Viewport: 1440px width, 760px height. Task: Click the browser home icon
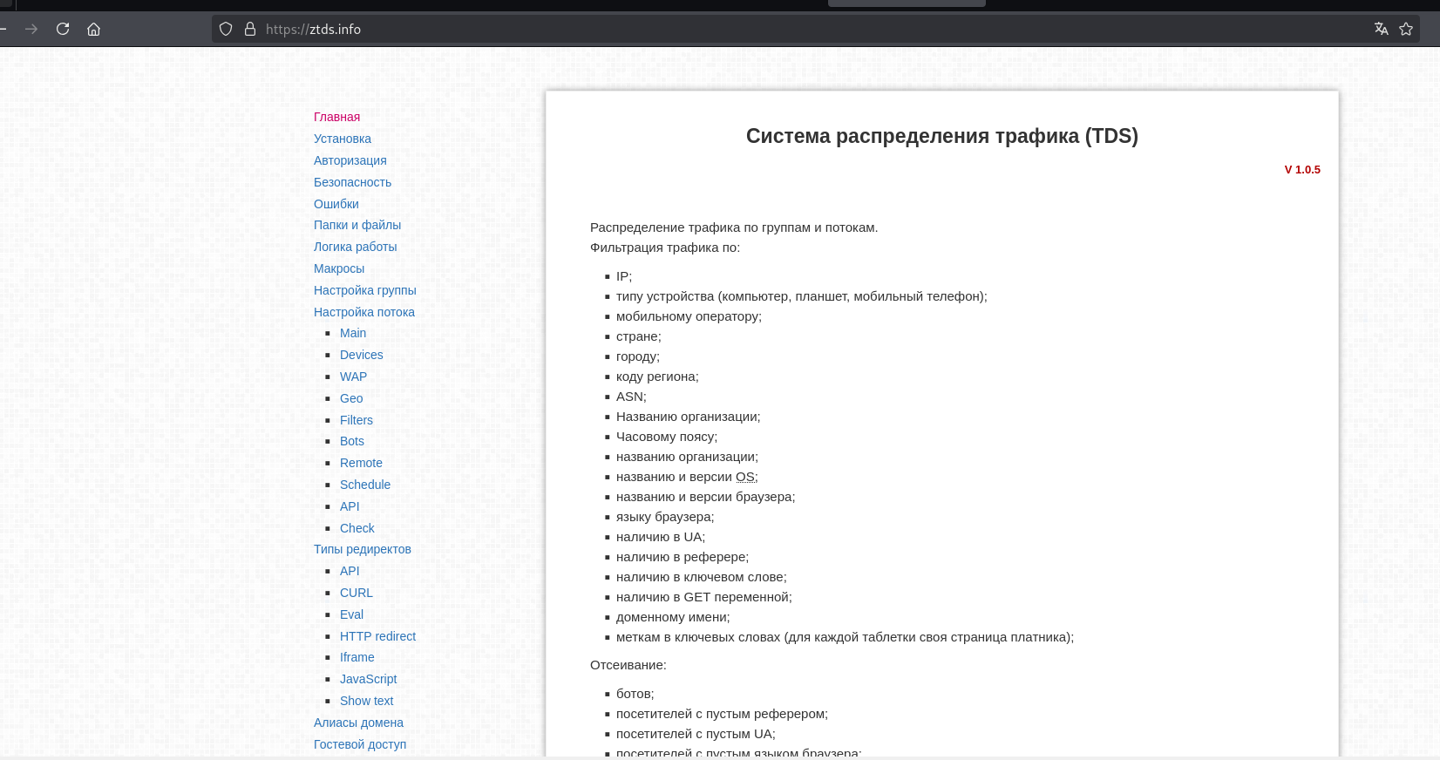[x=94, y=29]
